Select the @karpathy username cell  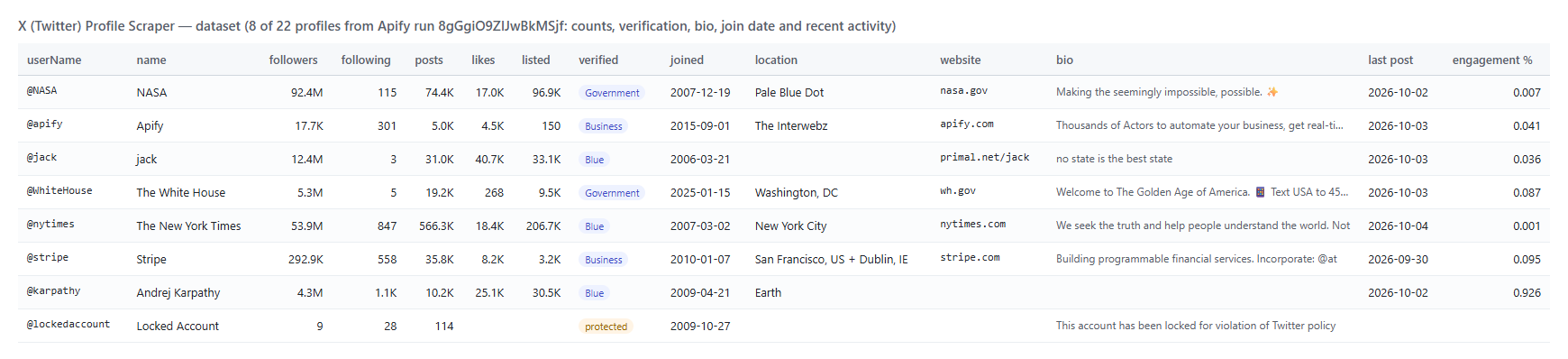pos(54,291)
